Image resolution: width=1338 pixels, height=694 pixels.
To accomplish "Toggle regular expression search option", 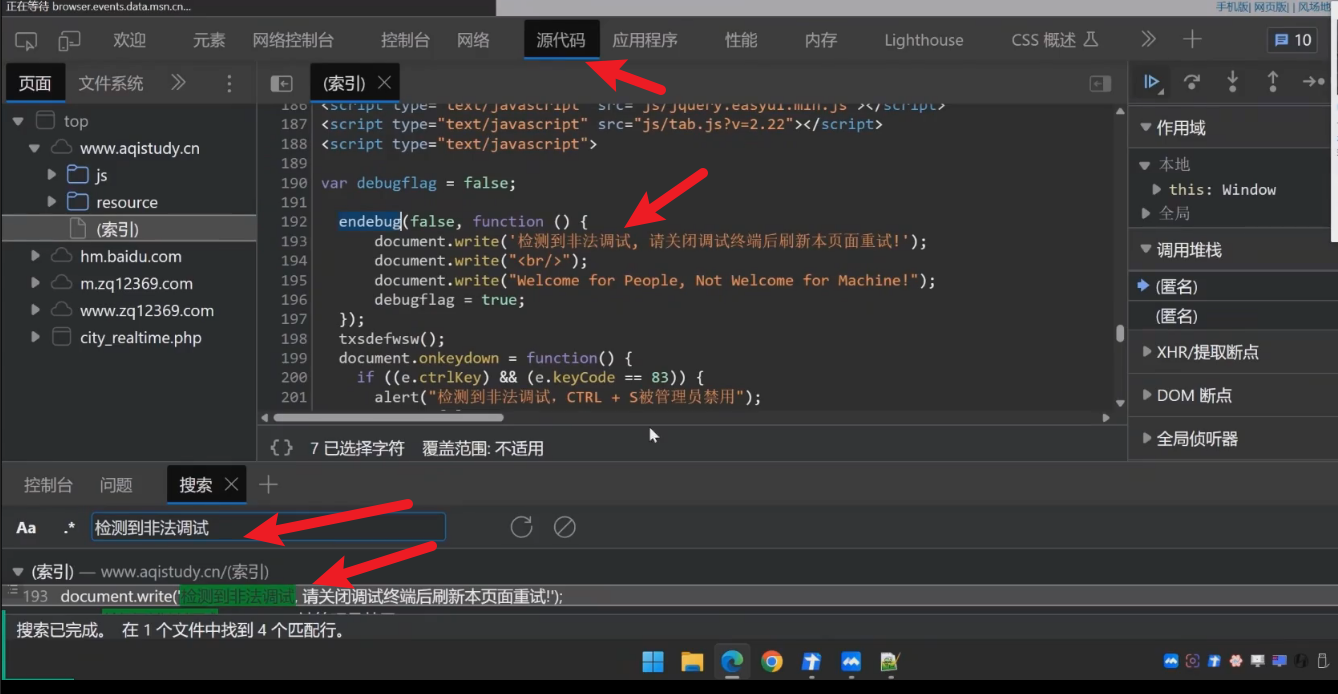I will (x=69, y=528).
